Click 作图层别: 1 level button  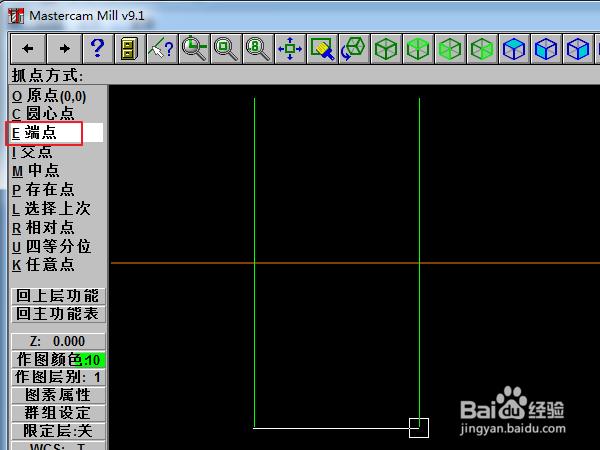pos(58,377)
